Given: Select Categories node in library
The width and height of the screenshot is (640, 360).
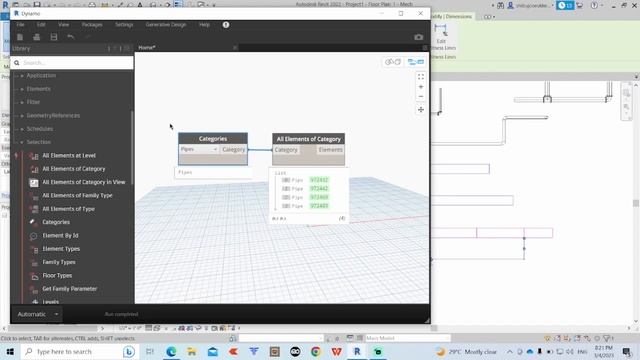Looking at the screenshot, I should (56, 222).
